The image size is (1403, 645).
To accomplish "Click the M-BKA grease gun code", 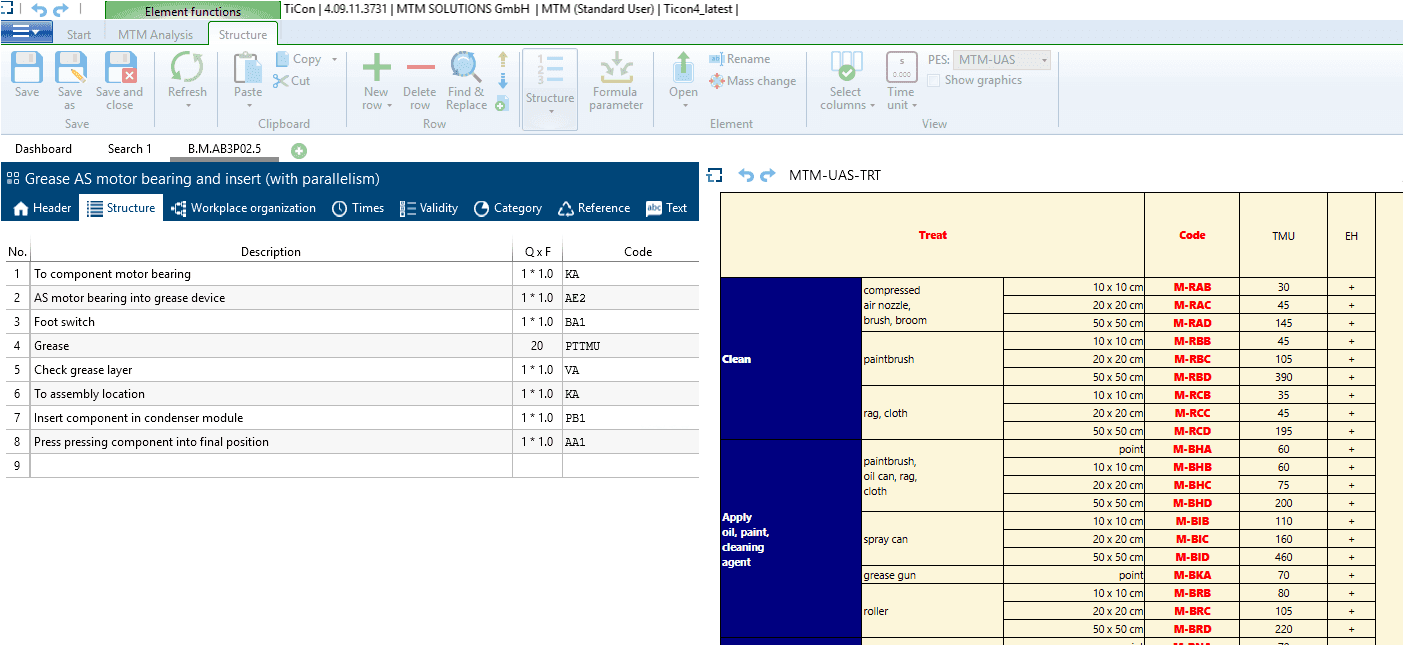I will (x=1192, y=575).
